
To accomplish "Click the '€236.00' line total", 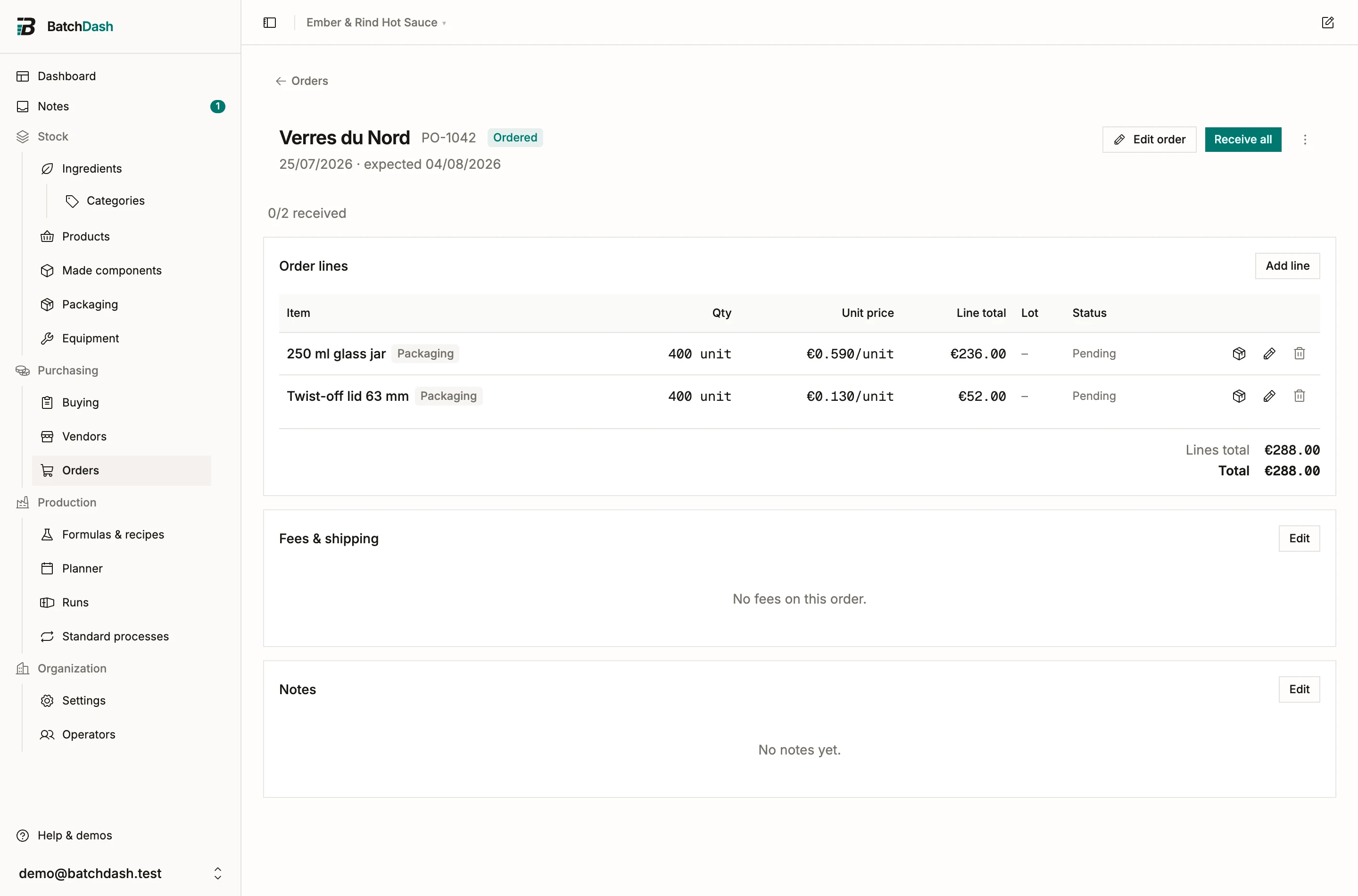I will point(977,354).
